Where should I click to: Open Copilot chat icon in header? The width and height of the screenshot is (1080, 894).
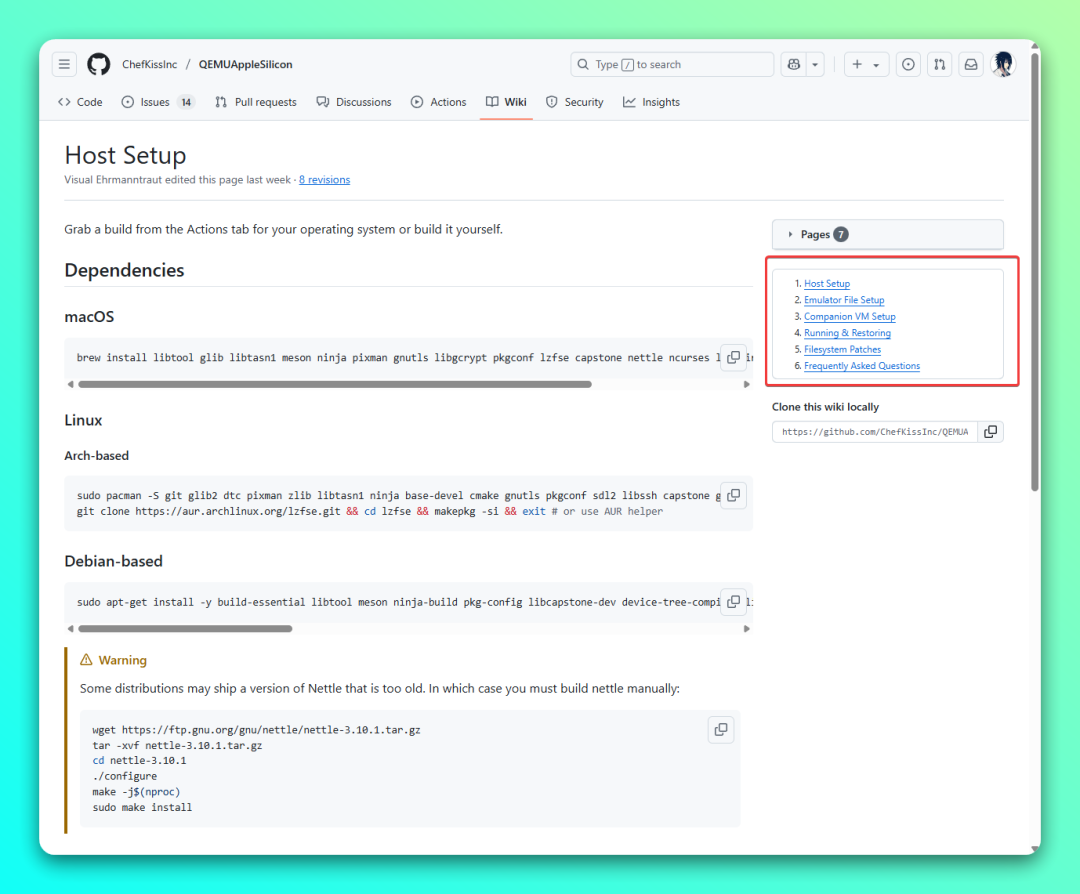click(794, 64)
